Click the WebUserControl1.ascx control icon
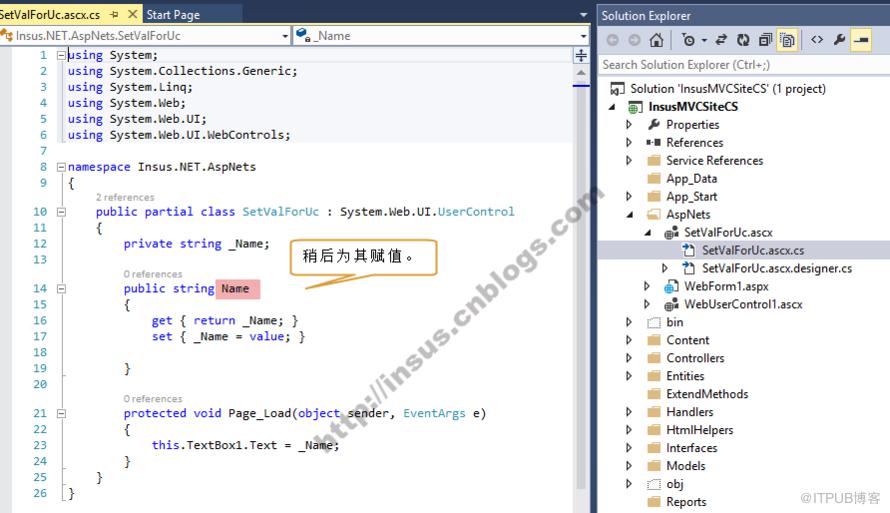This screenshot has width=890, height=513. (671, 304)
